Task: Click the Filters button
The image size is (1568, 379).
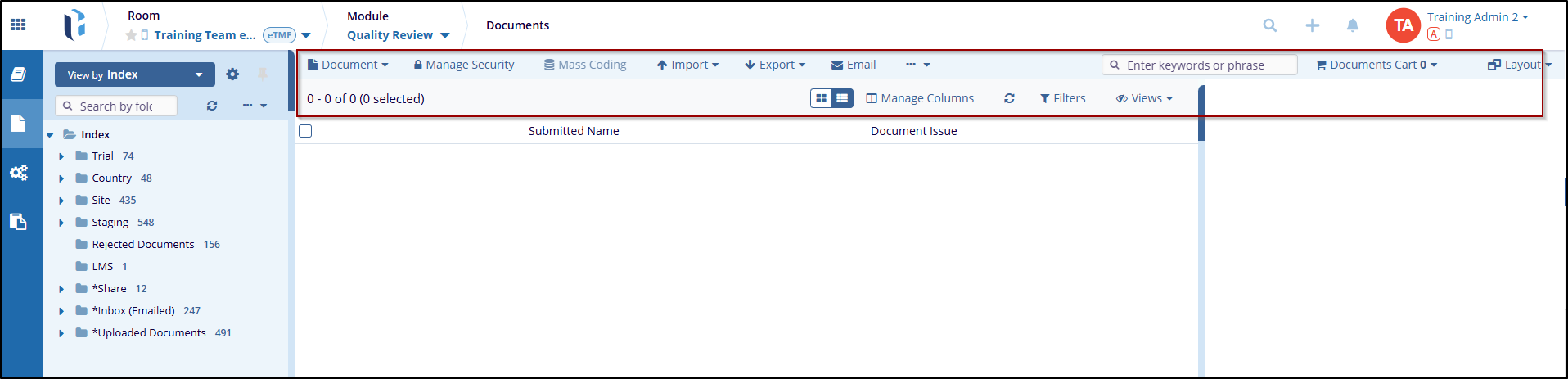Action: point(1063,98)
